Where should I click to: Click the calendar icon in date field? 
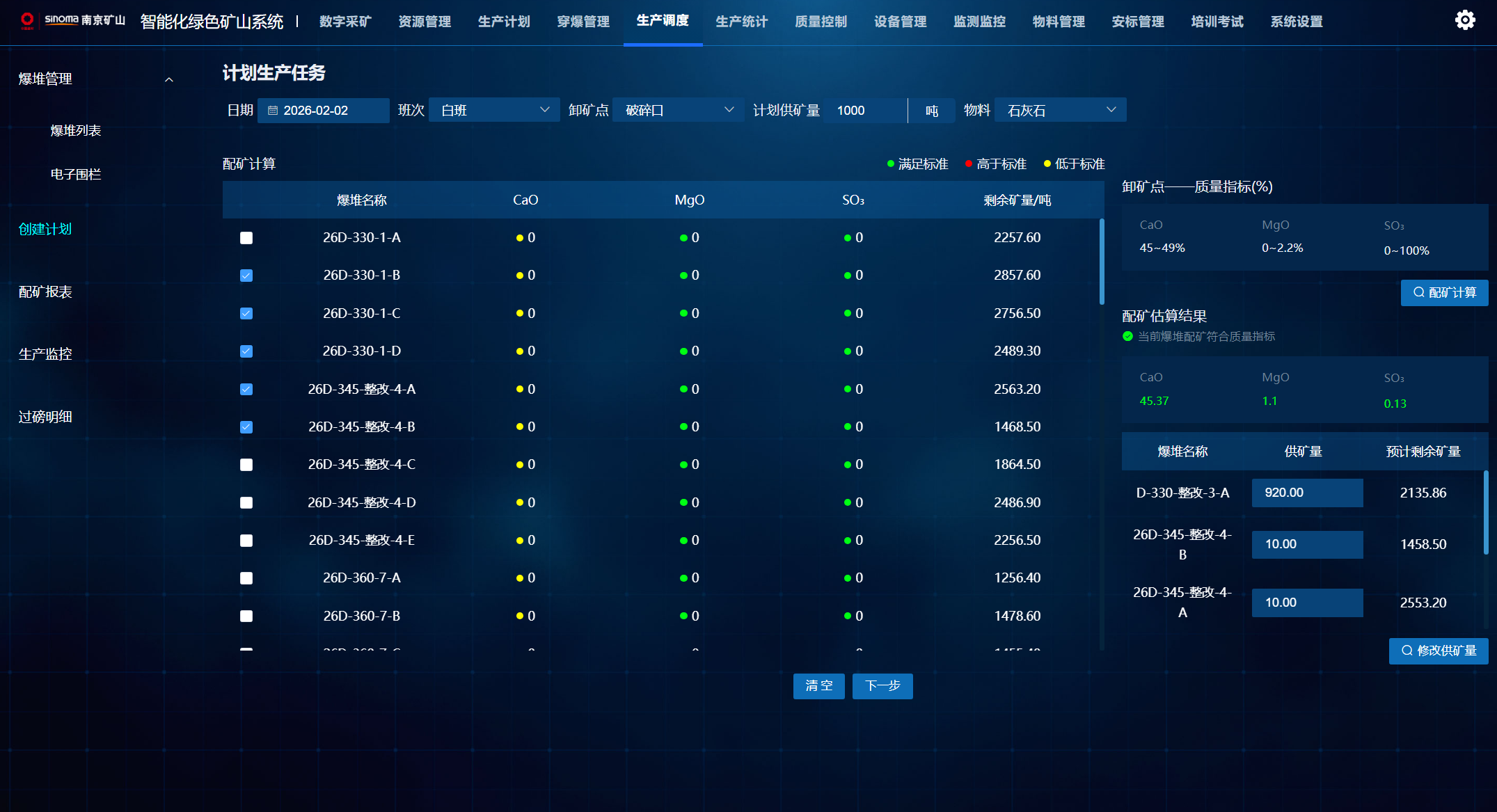(x=273, y=111)
